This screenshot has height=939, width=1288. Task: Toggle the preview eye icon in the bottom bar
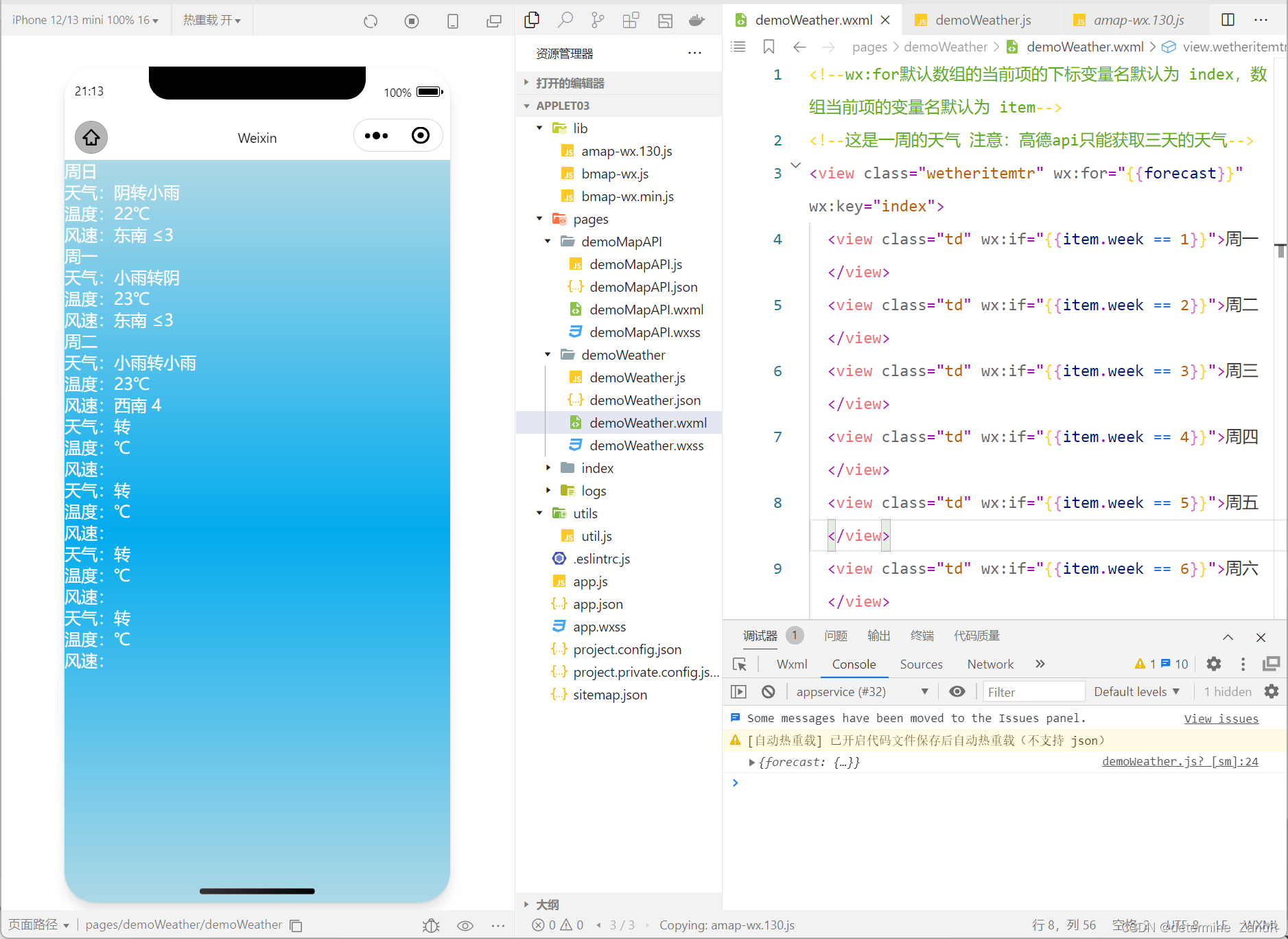[465, 926]
